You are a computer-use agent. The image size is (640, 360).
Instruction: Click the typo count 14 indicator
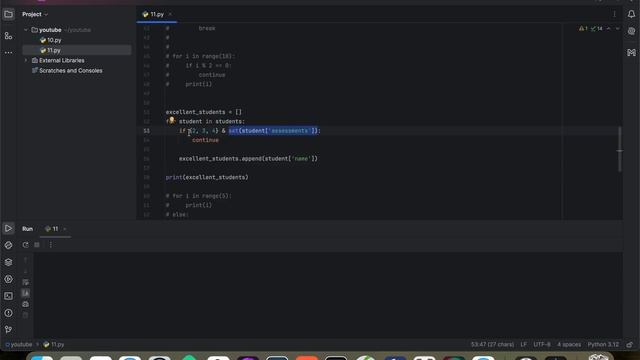(597, 29)
